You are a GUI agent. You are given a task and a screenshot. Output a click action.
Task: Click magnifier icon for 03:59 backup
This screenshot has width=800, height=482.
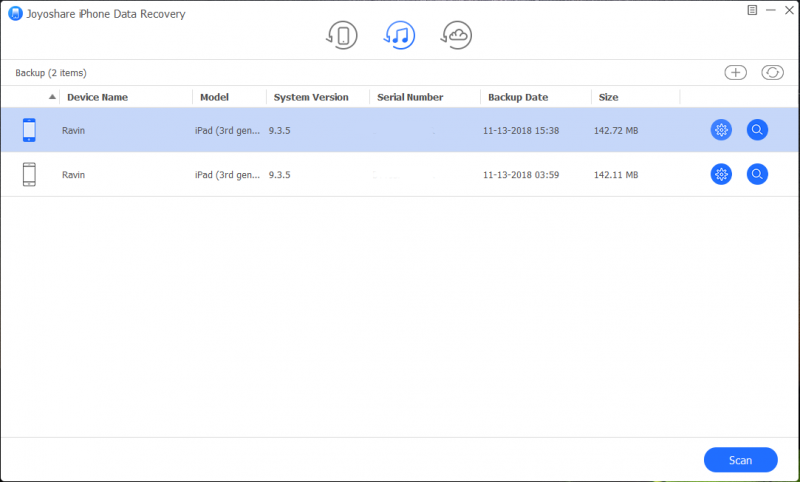coord(757,174)
